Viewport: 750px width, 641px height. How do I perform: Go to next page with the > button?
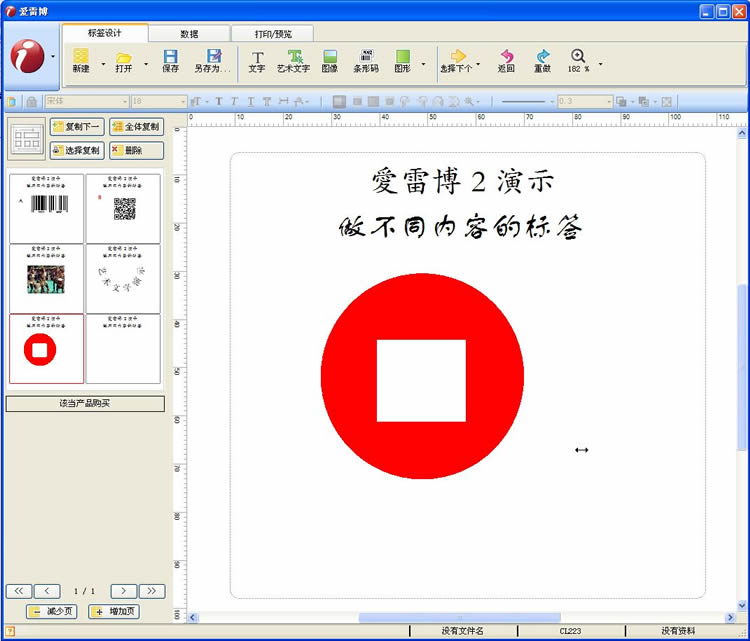click(123, 591)
